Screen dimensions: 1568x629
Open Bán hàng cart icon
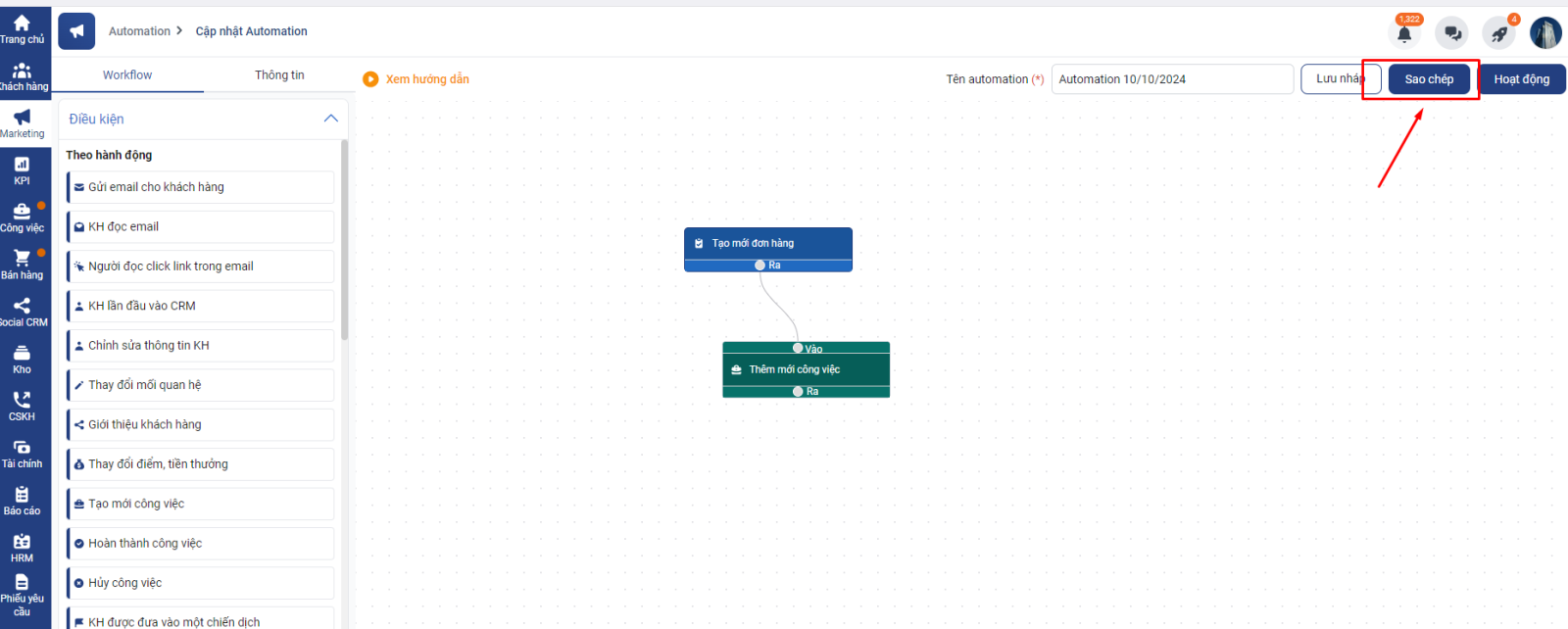tap(22, 265)
